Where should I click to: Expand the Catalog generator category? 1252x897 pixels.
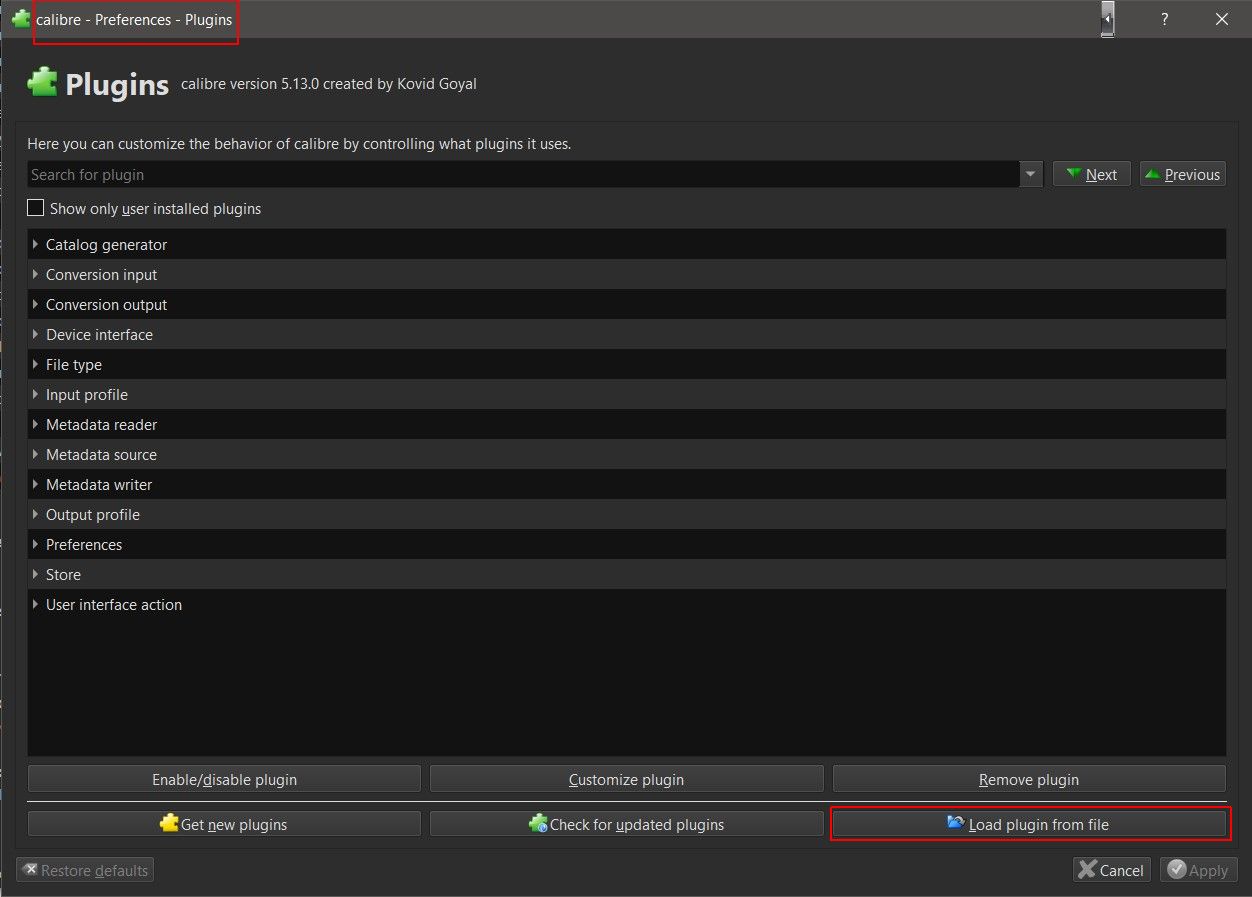coord(36,244)
